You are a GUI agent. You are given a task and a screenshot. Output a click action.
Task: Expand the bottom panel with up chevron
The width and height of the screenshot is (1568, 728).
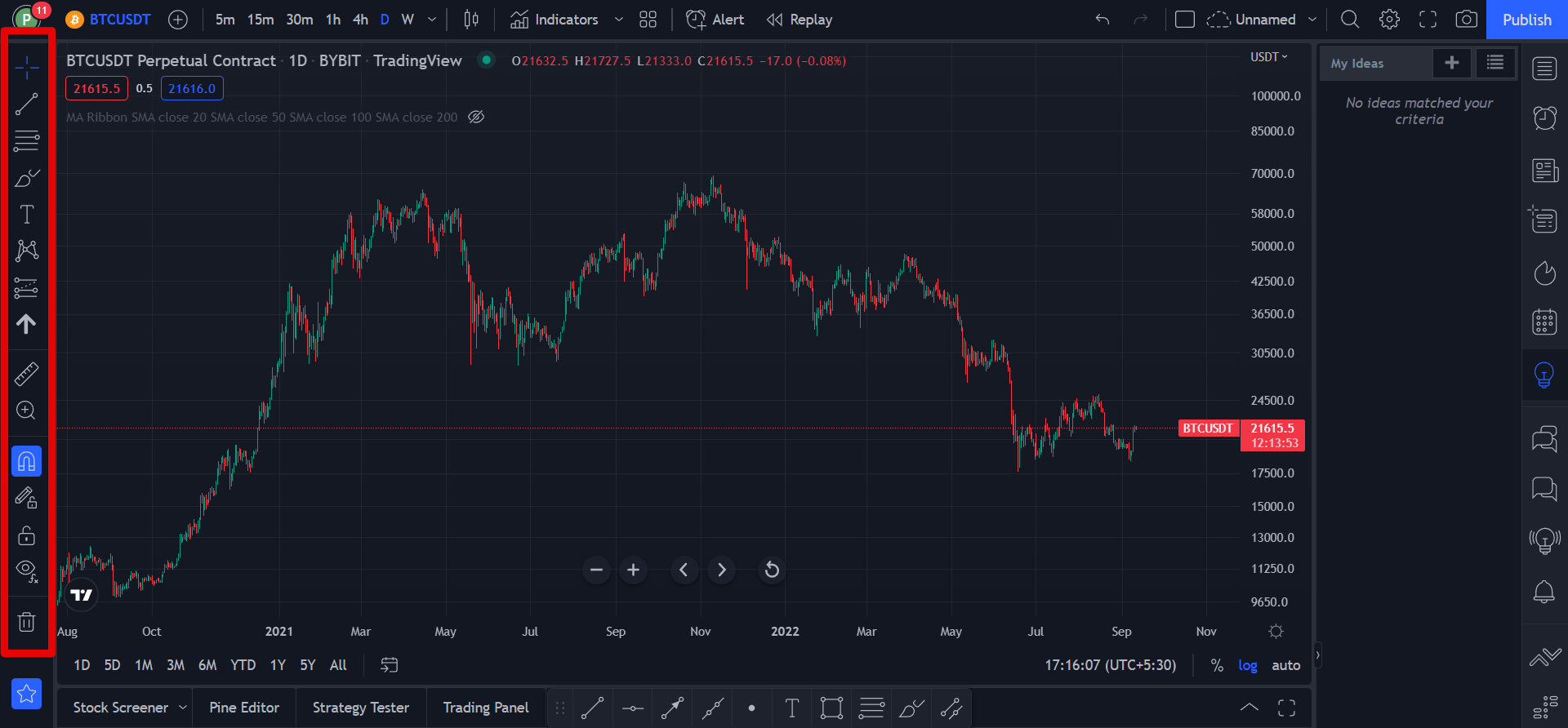[x=1249, y=708]
